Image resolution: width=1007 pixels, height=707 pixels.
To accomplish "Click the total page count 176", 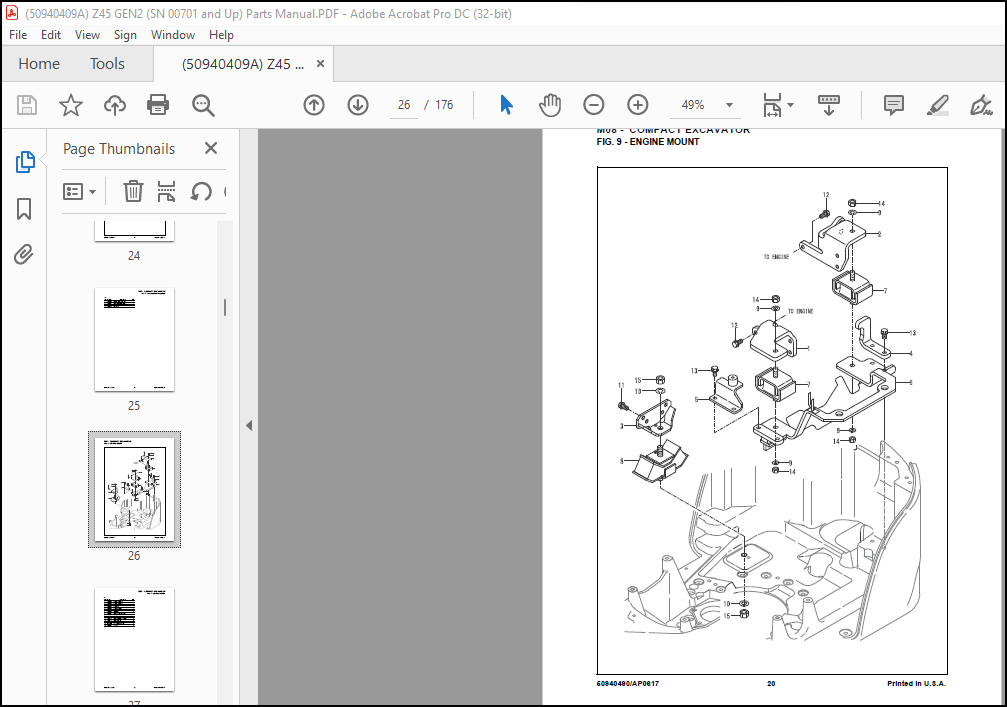I will click(x=444, y=105).
